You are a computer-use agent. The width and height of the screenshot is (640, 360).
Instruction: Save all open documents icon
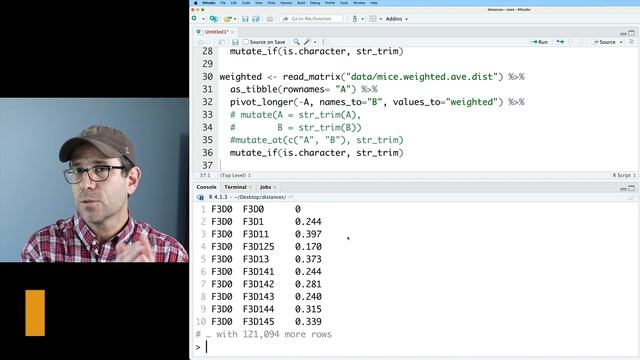256,19
